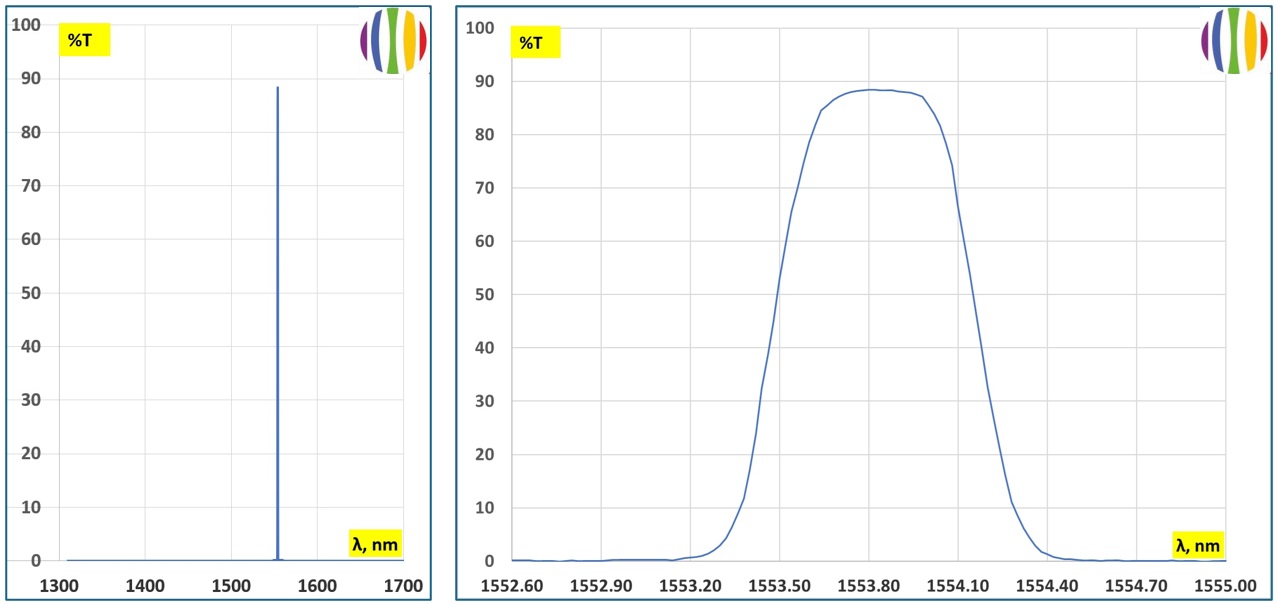Click the 'λ, nm' label in left chart
The image size is (1276, 604).
pos(375,543)
